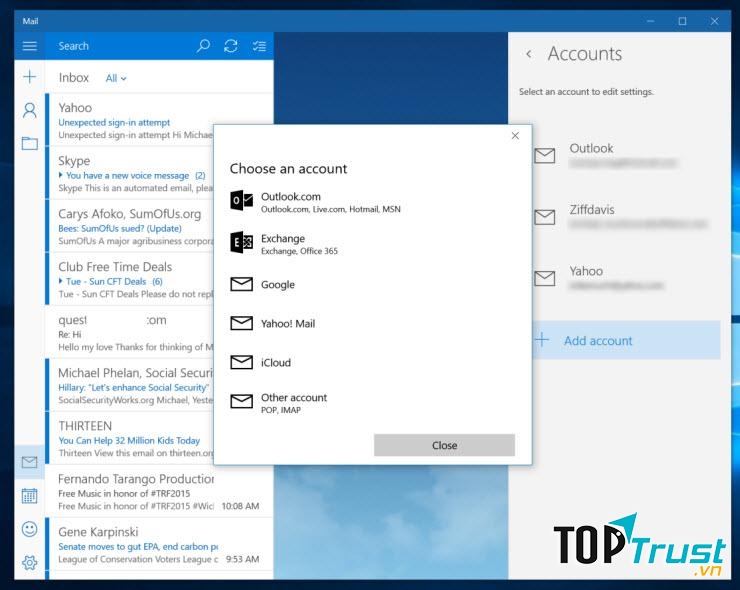Sync the mailbox with refresh icon
This screenshot has width=740, height=590.
point(231,46)
